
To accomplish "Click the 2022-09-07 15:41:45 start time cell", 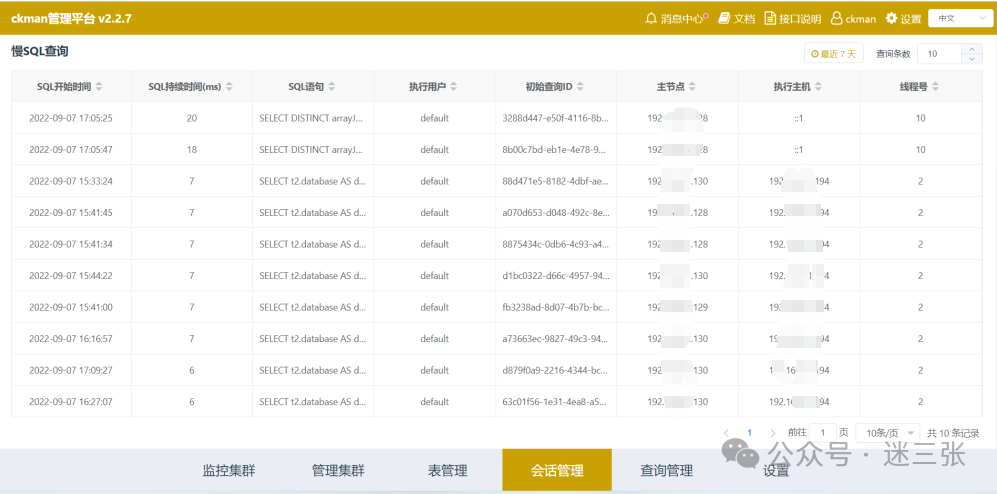I will (x=71, y=212).
